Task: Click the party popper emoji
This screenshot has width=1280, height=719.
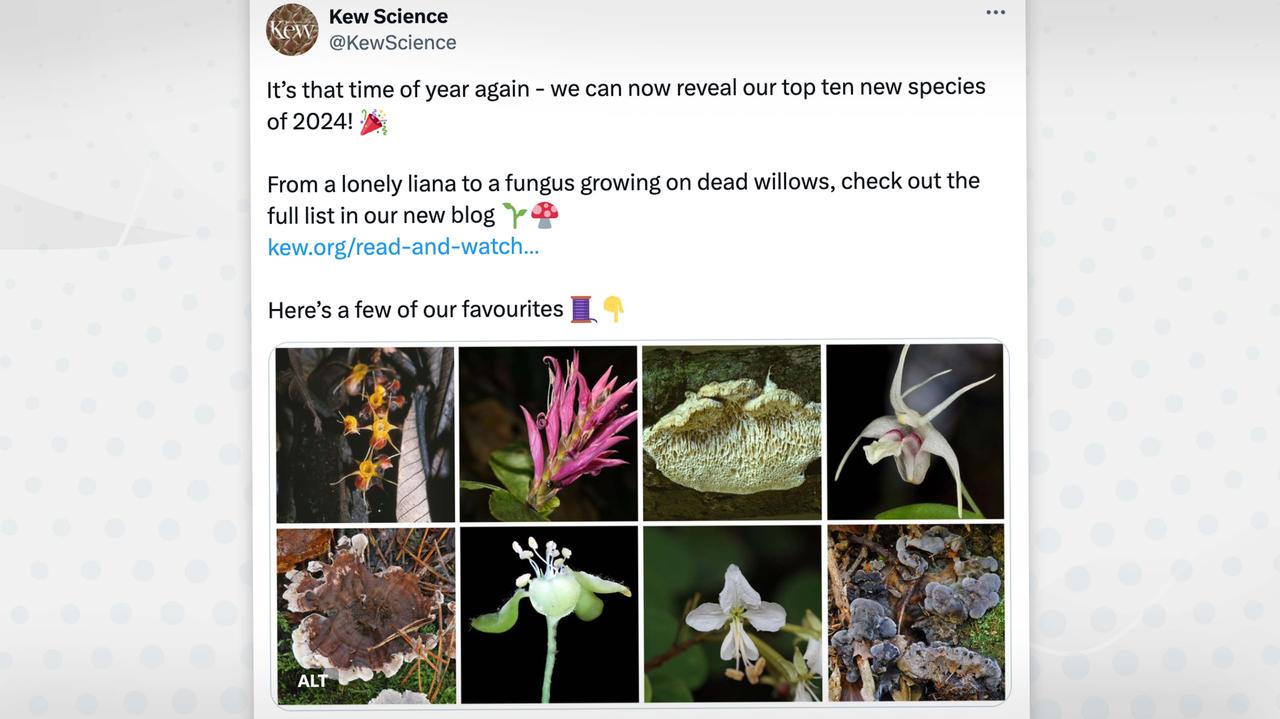Action: [373, 122]
